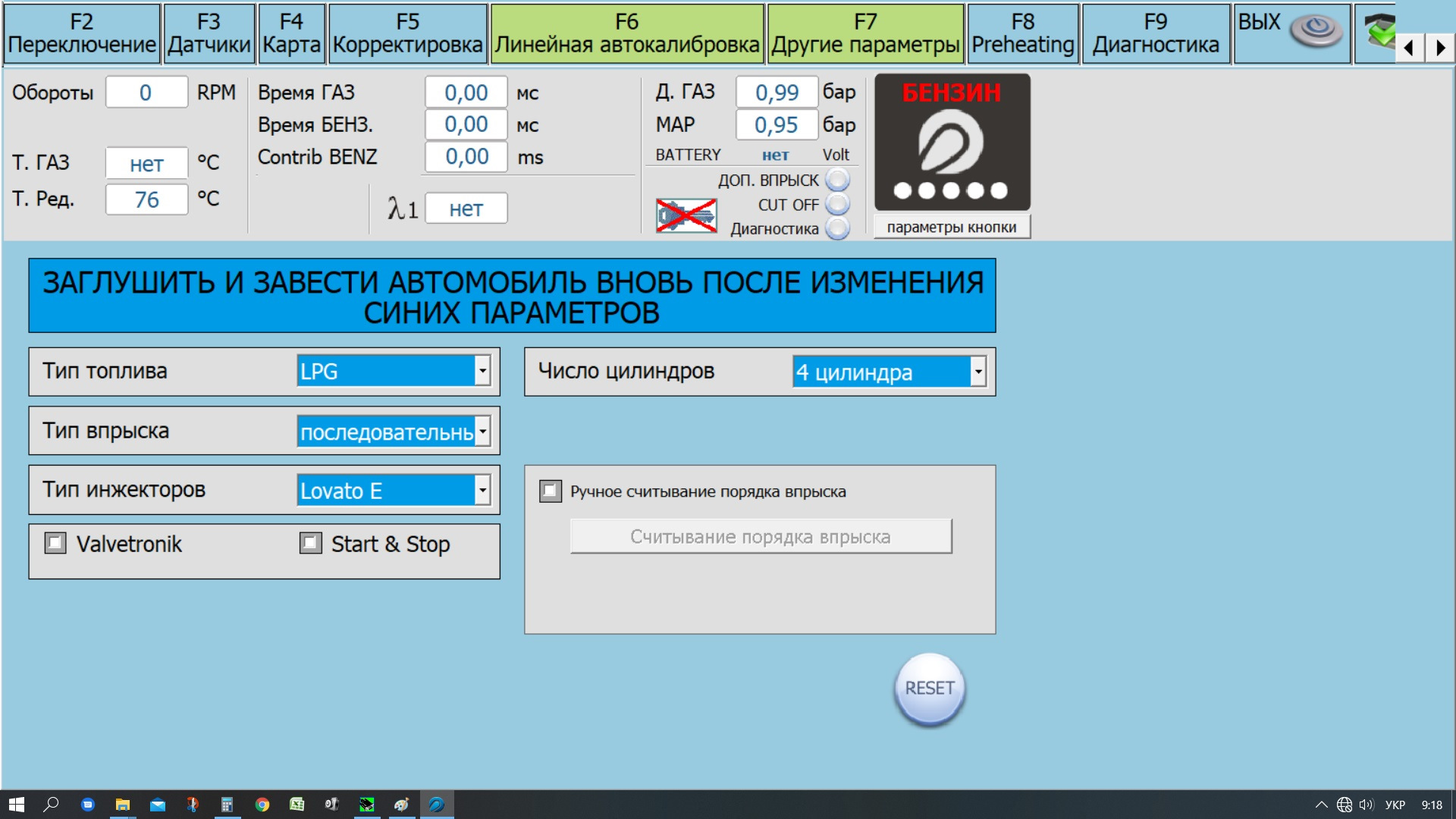Expand the Тип инжекторов dropdown

click(x=482, y=490)
